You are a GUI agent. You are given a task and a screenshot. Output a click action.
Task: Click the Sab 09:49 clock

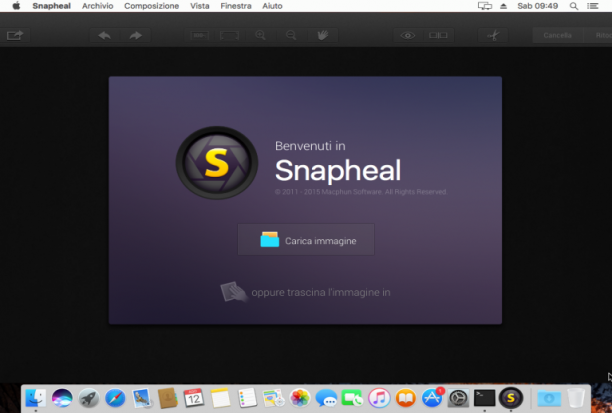537,6
